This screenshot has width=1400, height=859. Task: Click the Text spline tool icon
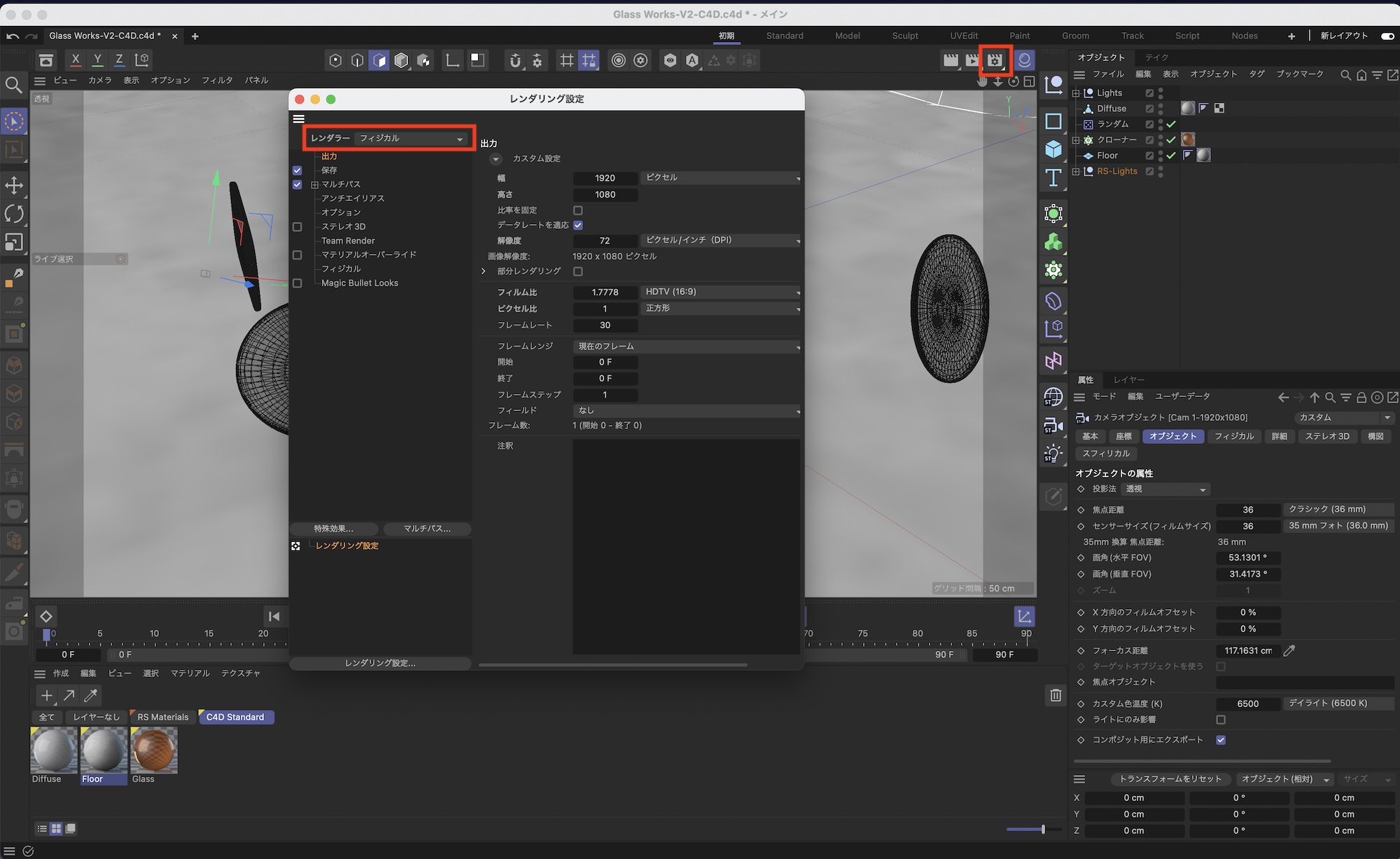pos(1053,178)
